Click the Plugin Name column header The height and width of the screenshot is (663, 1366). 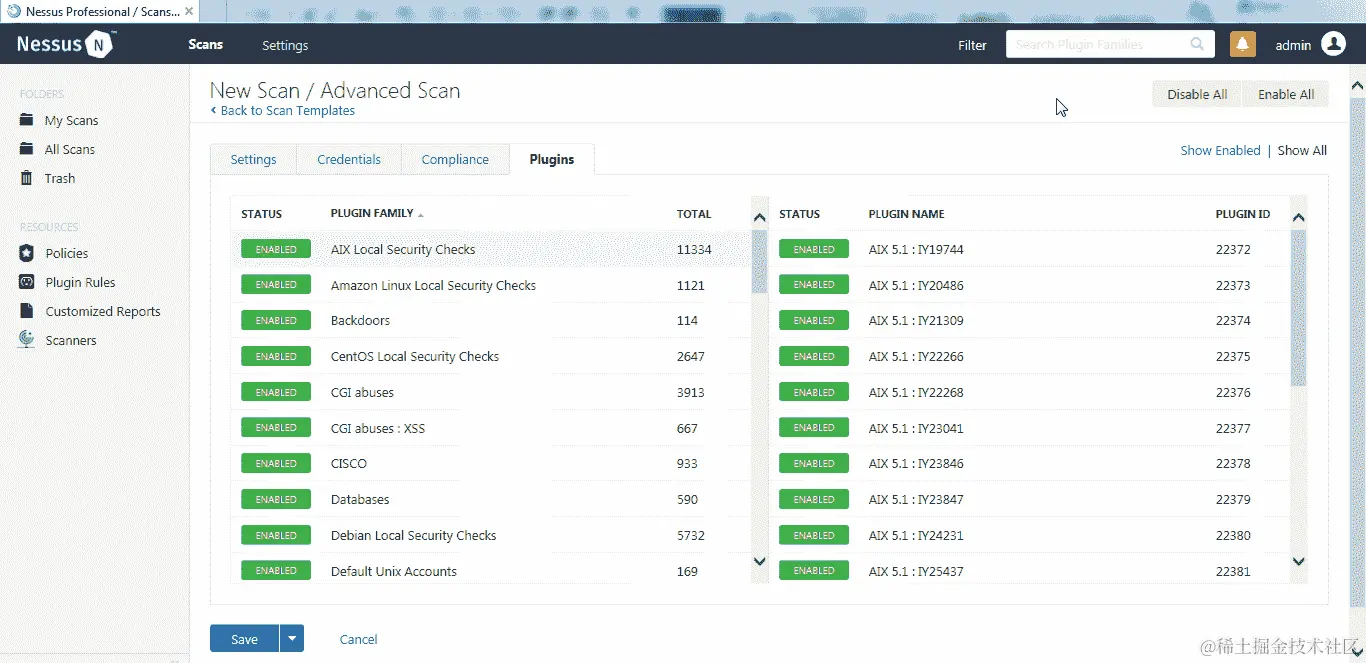pyautogui.click(x=906, y=214)
